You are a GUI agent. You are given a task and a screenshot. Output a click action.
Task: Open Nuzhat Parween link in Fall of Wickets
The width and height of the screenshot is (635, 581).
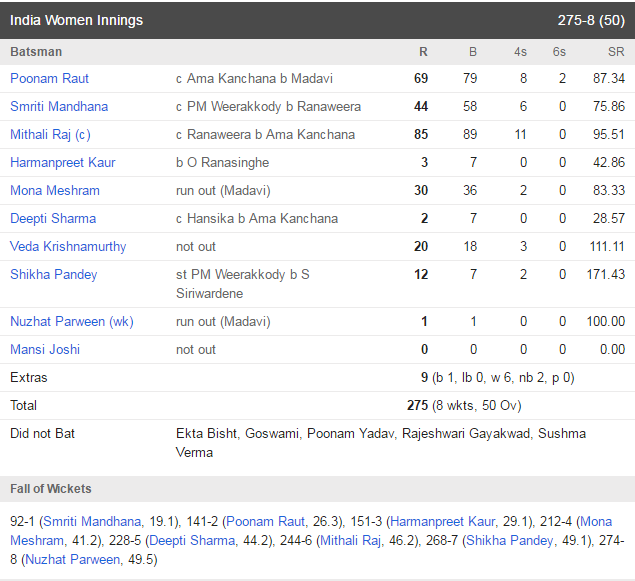(x=72, y=560)
